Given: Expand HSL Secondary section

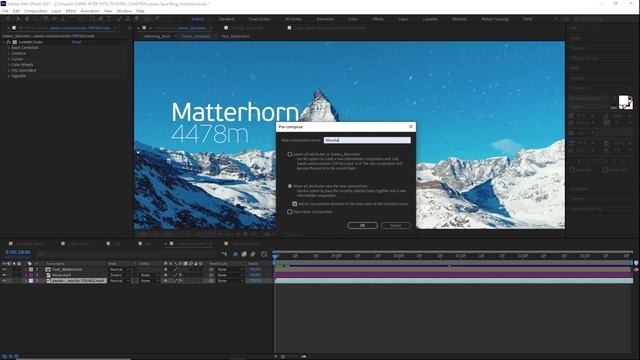Looking at the screenshot, I should click(9, 71).
